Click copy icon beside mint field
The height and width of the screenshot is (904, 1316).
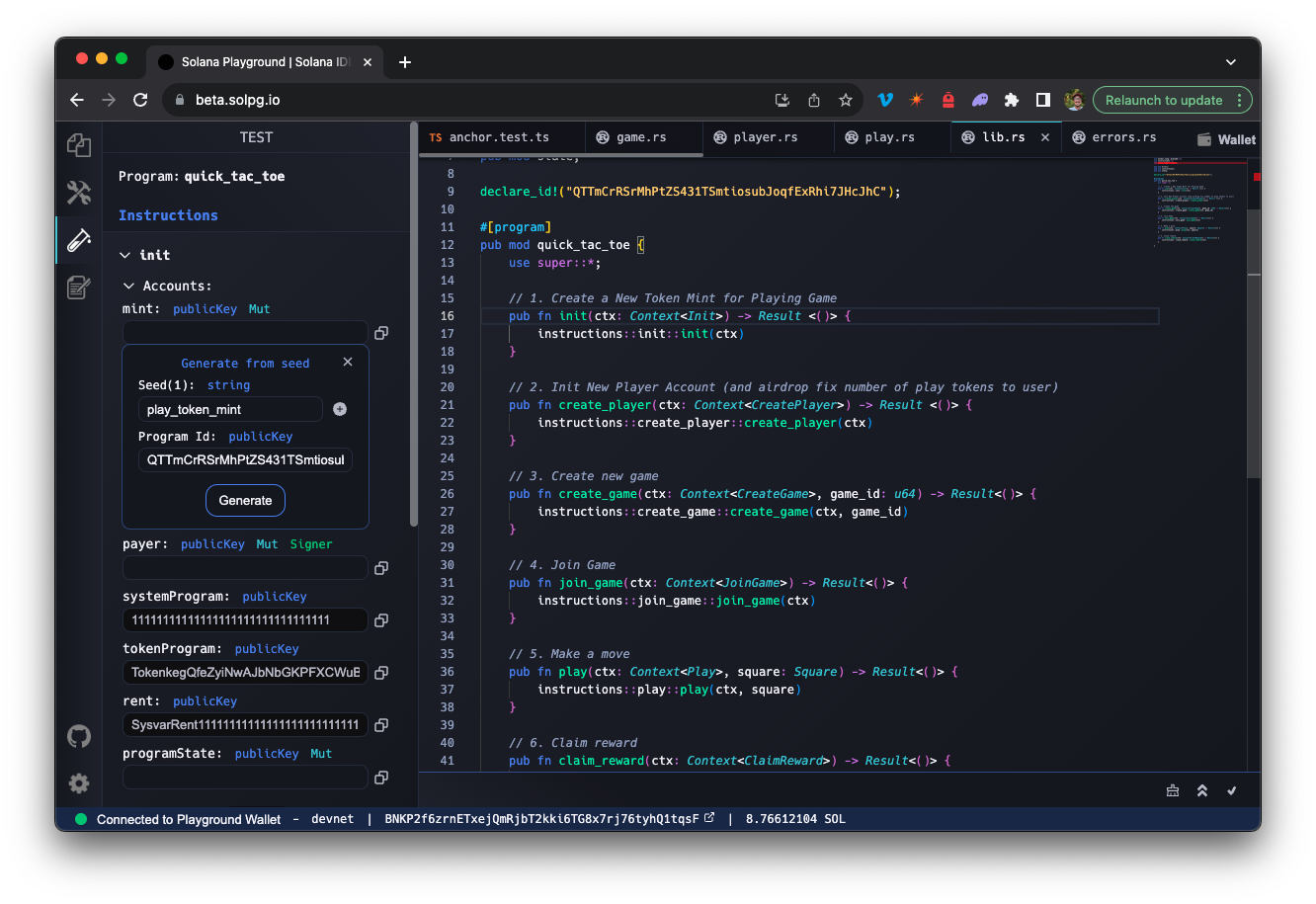point(381,333)
